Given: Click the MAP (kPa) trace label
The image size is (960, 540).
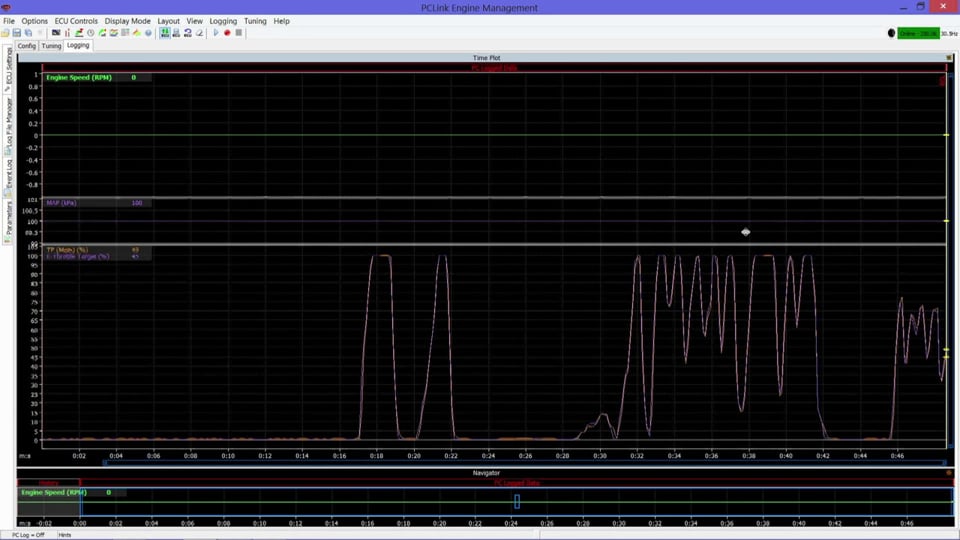Looking at the screenshot, I should pyautogui.click(x=61, y=203).
